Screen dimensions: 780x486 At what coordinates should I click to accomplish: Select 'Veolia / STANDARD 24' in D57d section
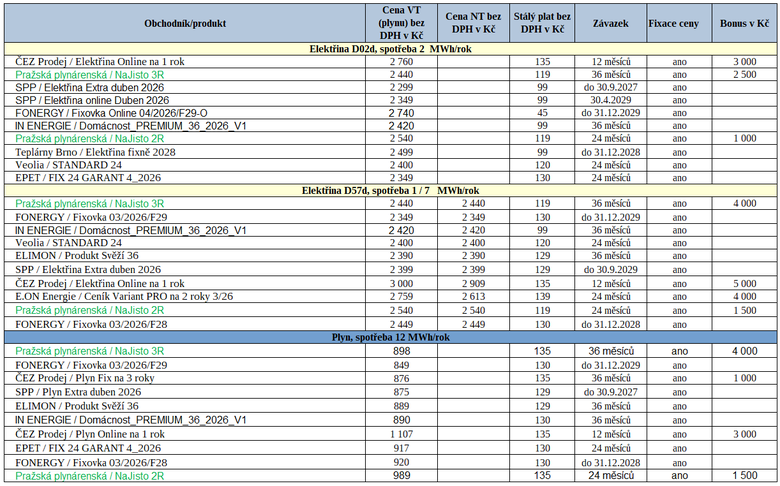[68, 243]
